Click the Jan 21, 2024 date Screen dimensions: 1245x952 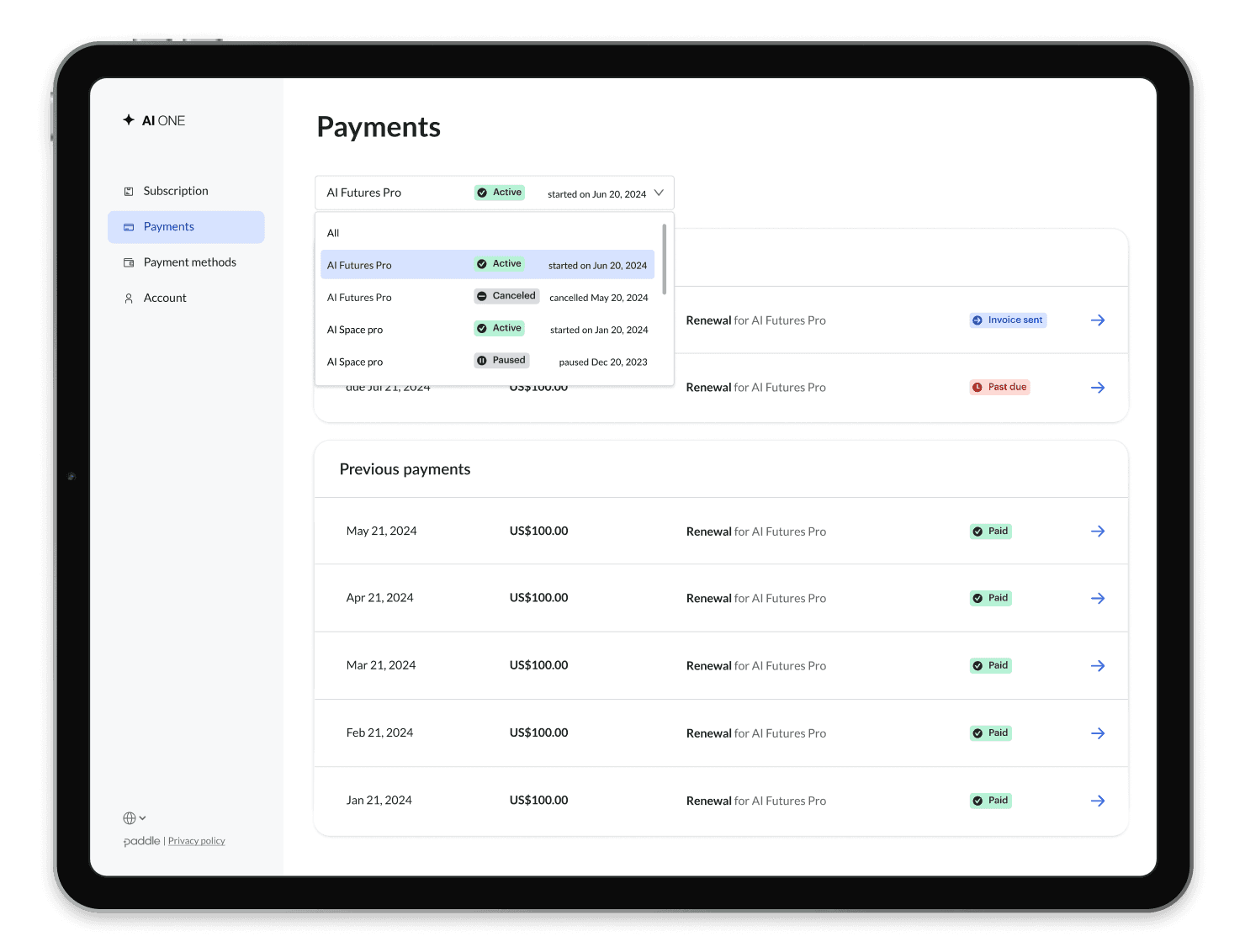tap(379, 801)
